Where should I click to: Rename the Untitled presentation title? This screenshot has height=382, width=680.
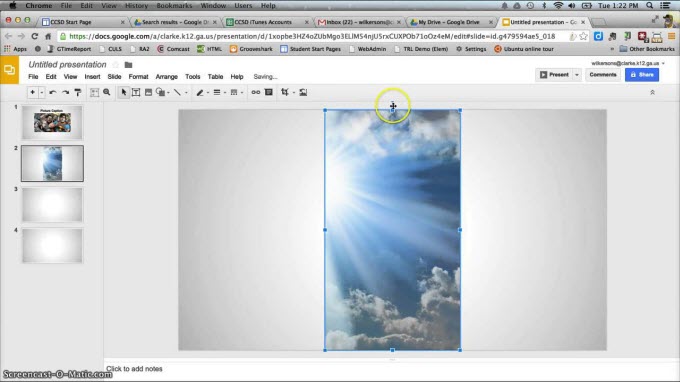[67, 65]
